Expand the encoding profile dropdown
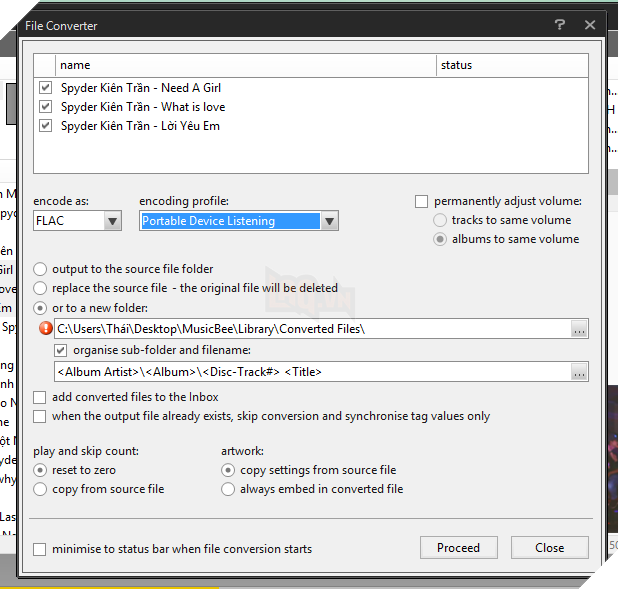The height and width of the screenshot is (589, 619). 330,221
